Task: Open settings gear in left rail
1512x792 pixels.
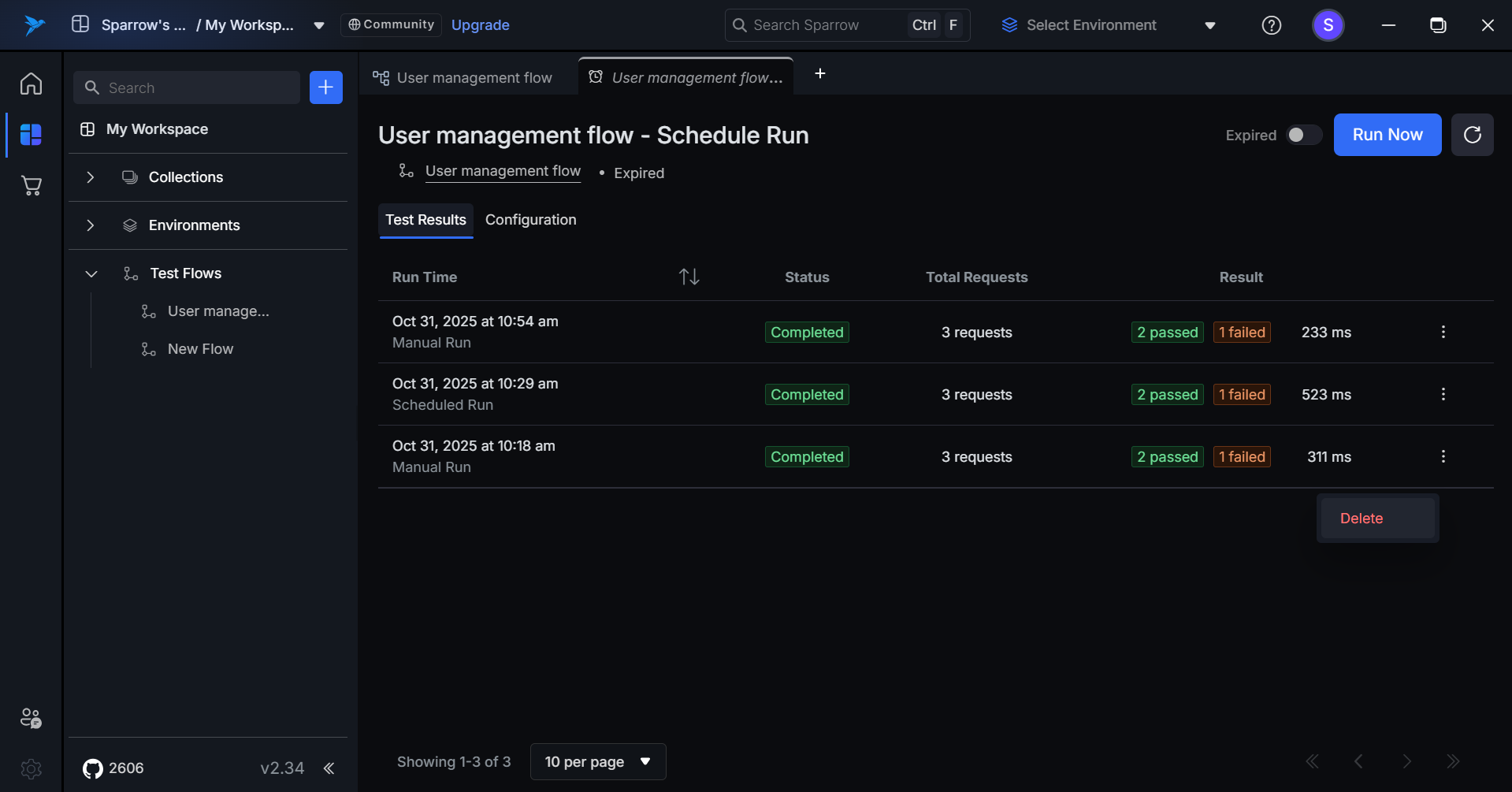Action: [x=31, y=768]
